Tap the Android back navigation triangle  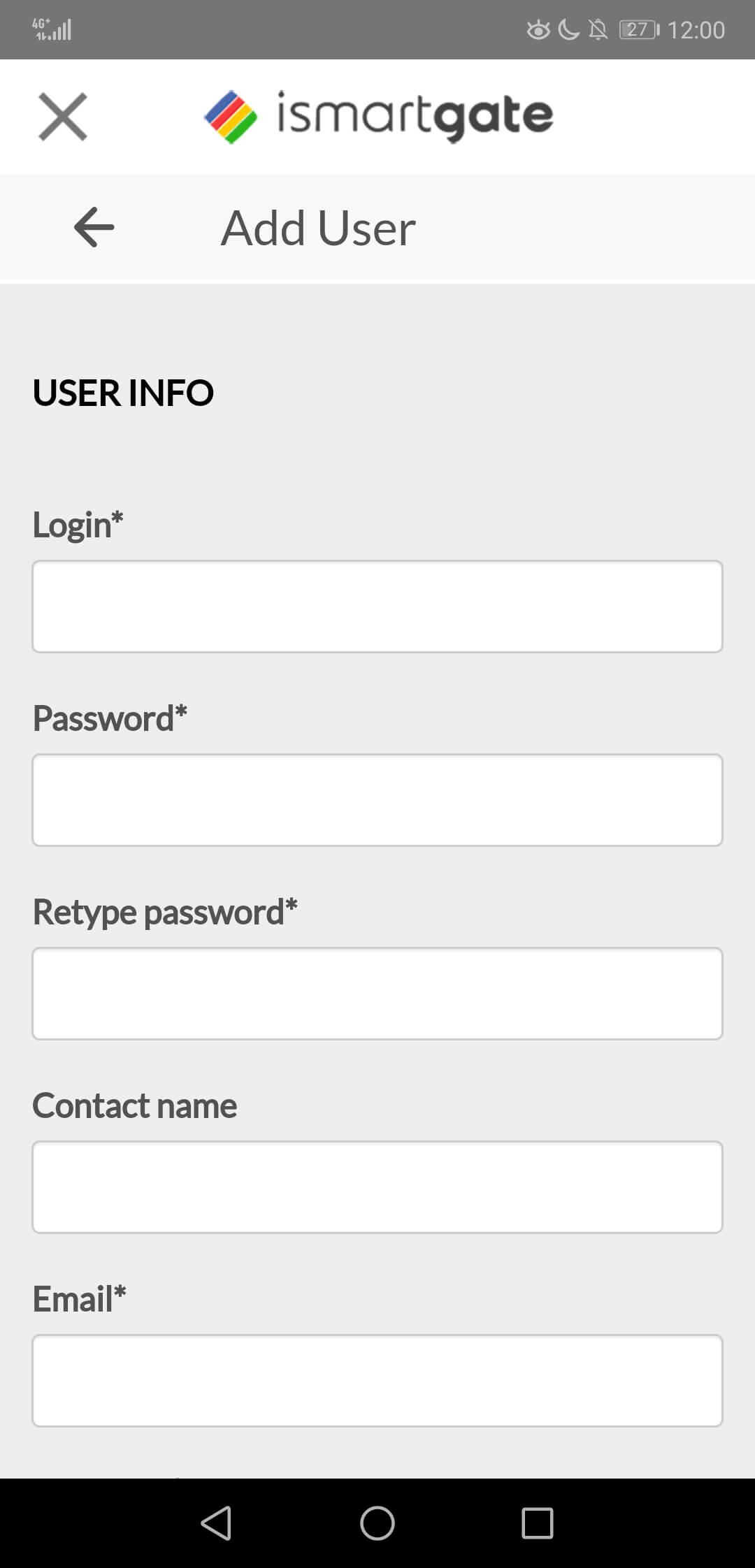coord(216,1523)
